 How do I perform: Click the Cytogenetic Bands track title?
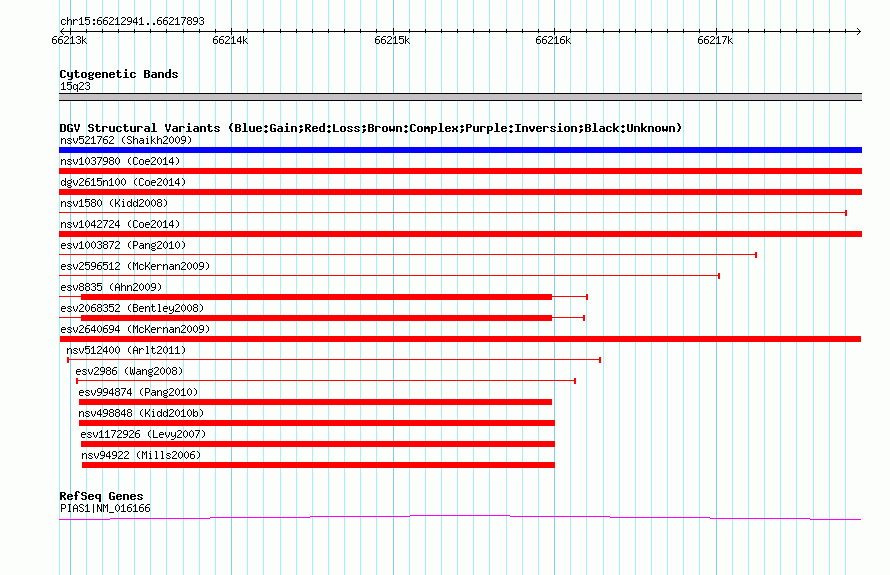point(119,74)
